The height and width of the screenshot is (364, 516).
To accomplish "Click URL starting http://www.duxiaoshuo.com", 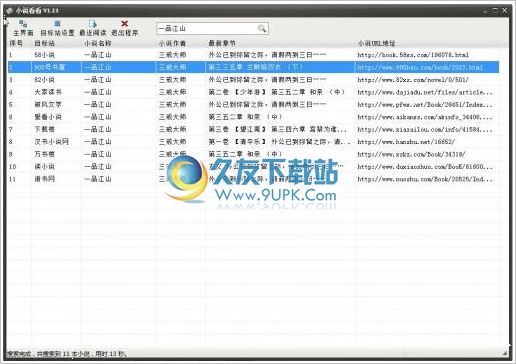I will 425,167.
